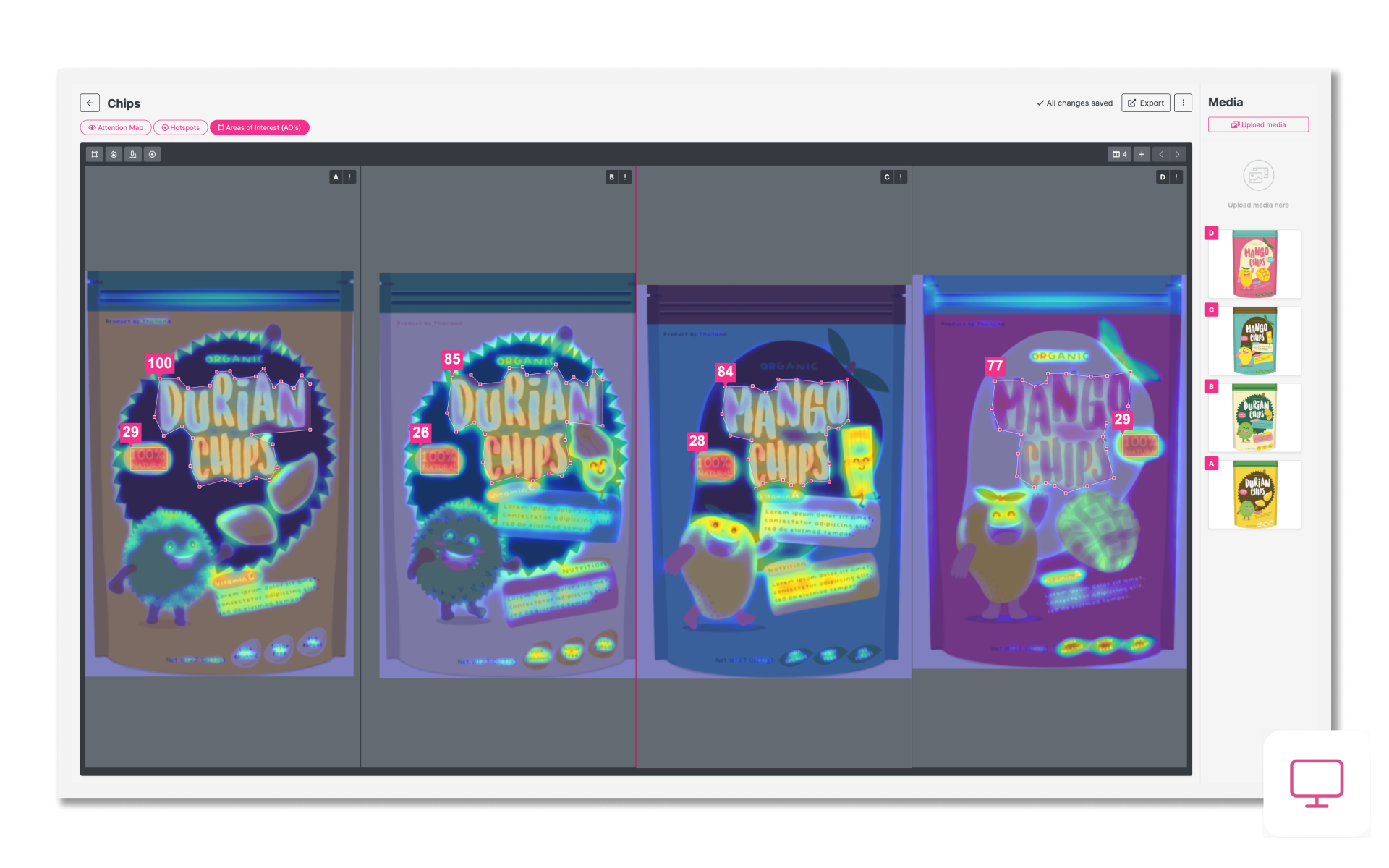Click the third canvas toolbar drawing icon
Viewport: 1389px width, 868px height.
coord(133,154)
